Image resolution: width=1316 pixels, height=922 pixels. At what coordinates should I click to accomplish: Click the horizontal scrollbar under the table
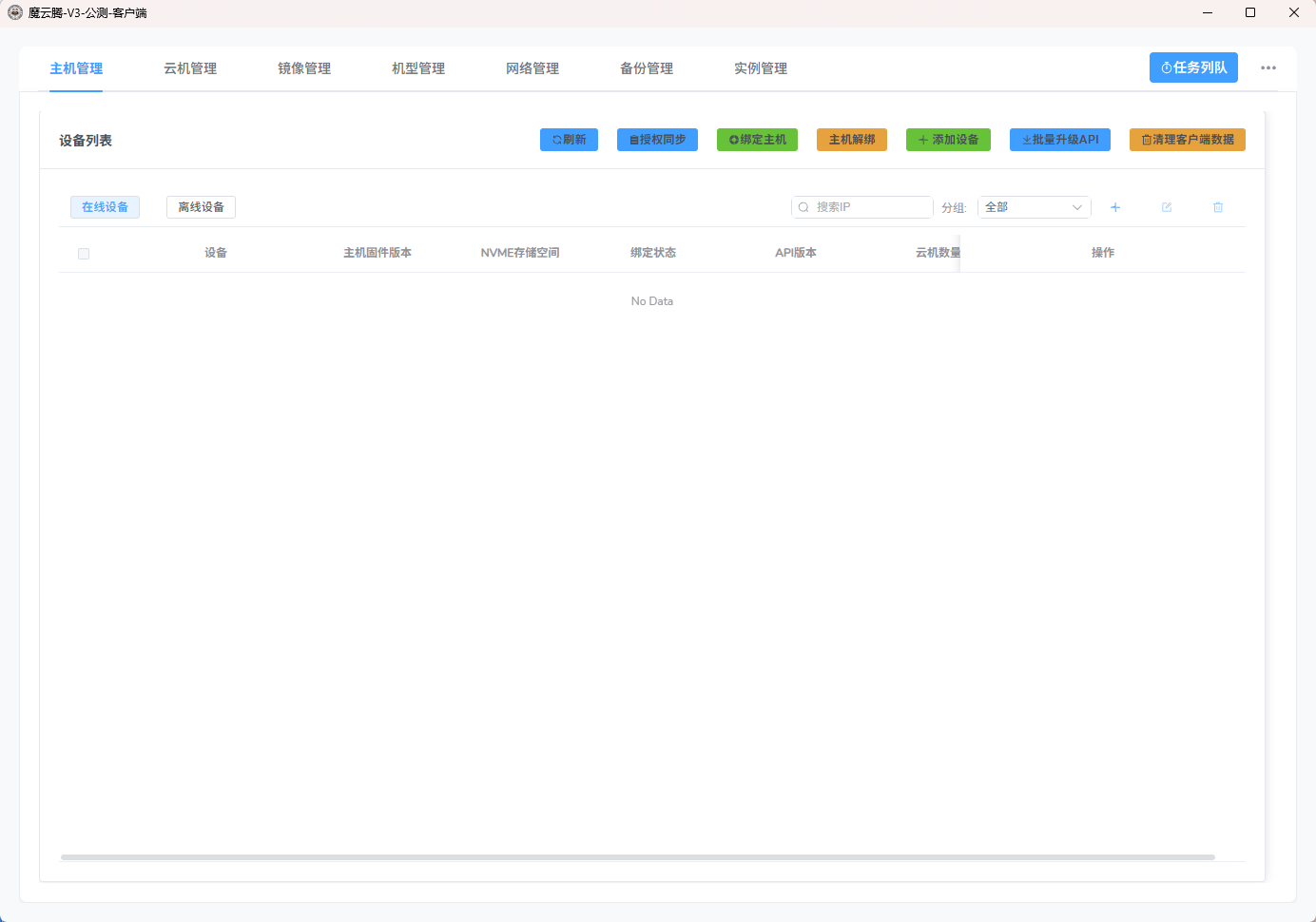click(637, 857)
